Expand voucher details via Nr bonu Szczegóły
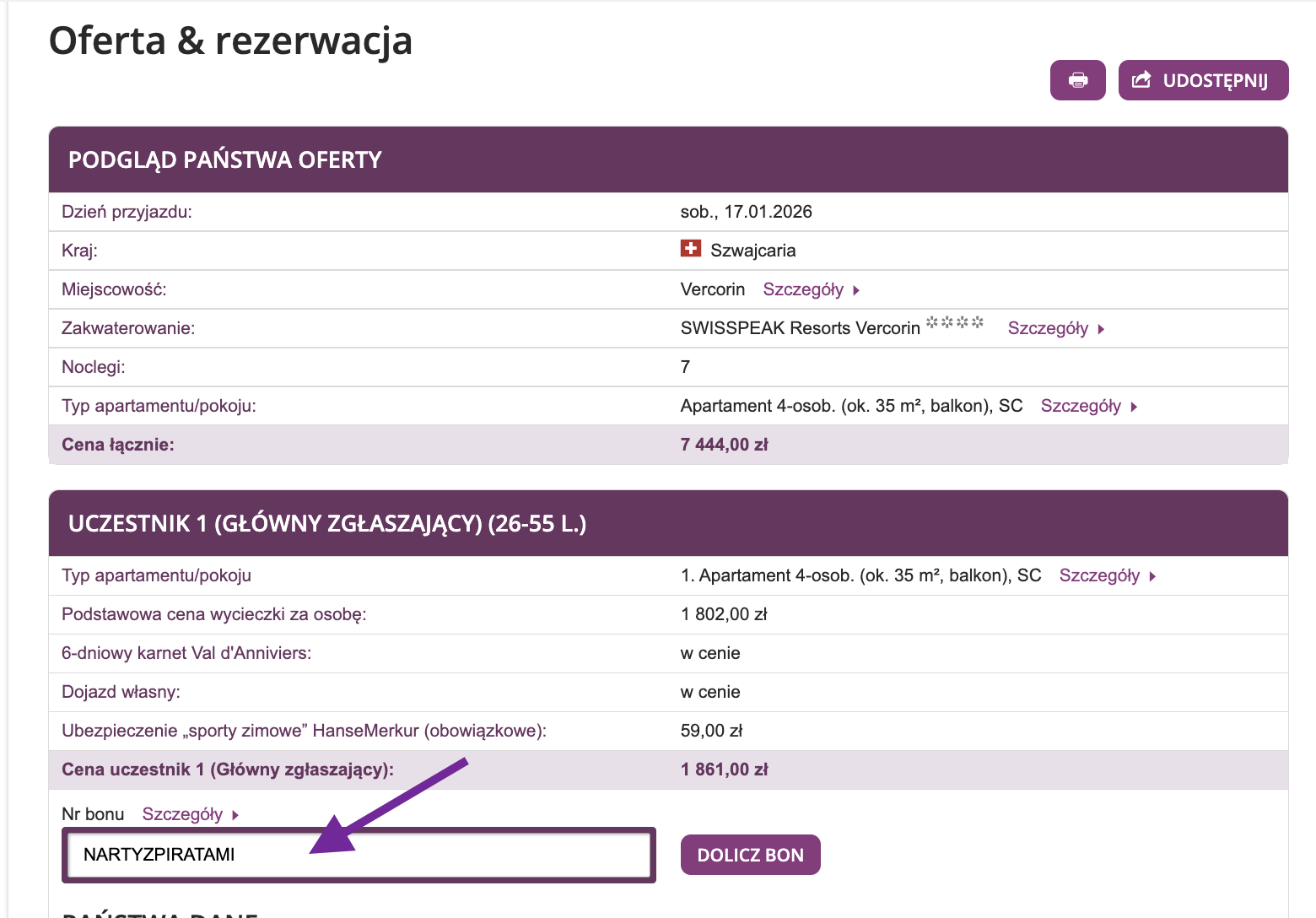This screenshot has width=1316, height=918. click(181, 814)
